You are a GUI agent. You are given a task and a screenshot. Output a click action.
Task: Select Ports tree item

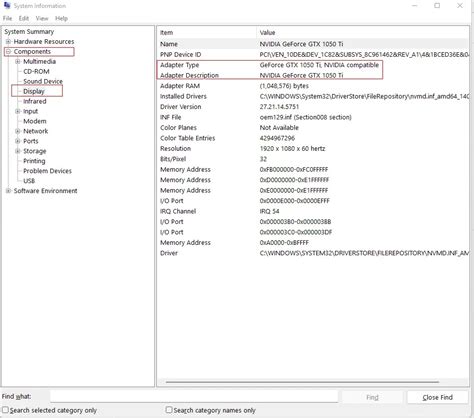[31, 141]
